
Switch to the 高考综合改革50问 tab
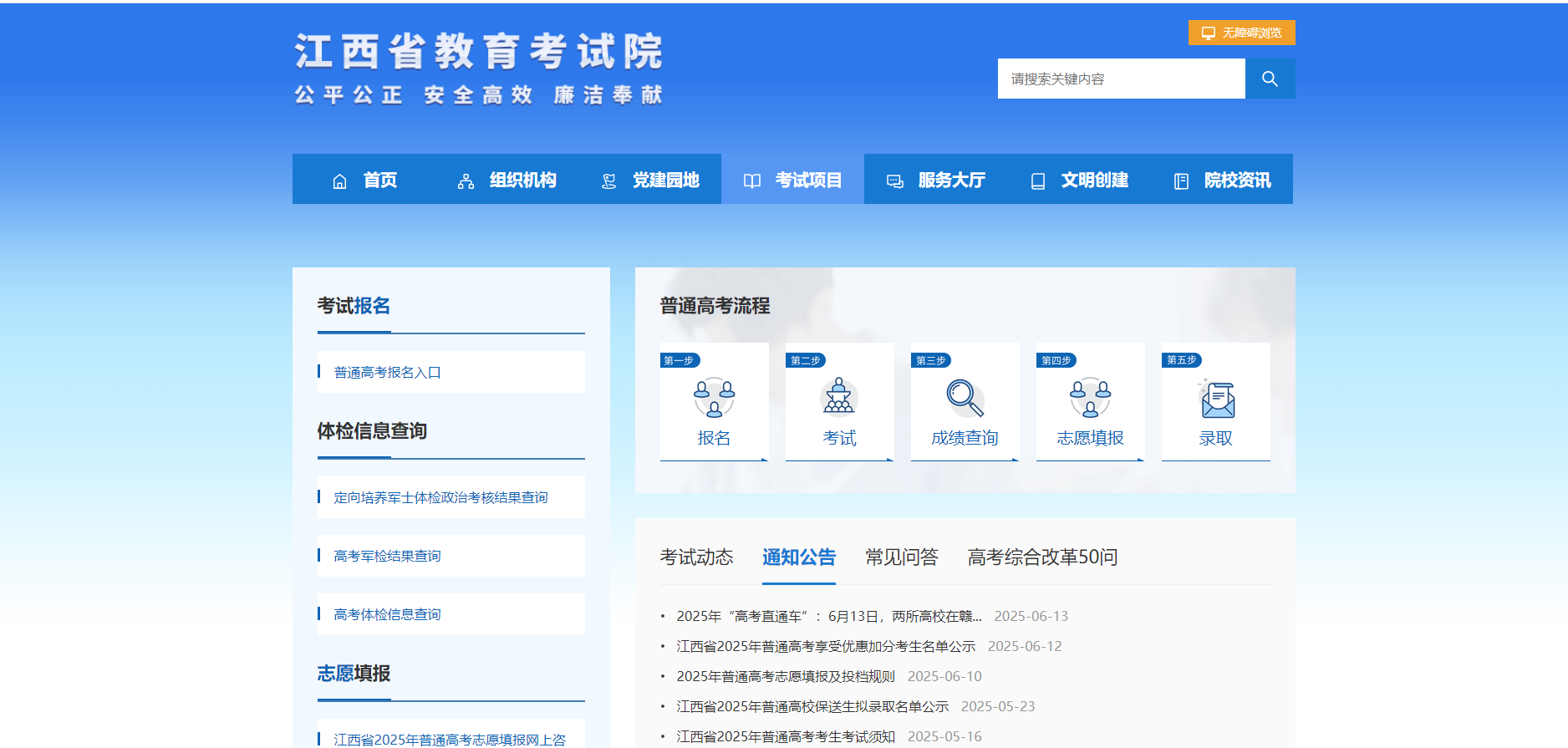[x=1042, y=557]
